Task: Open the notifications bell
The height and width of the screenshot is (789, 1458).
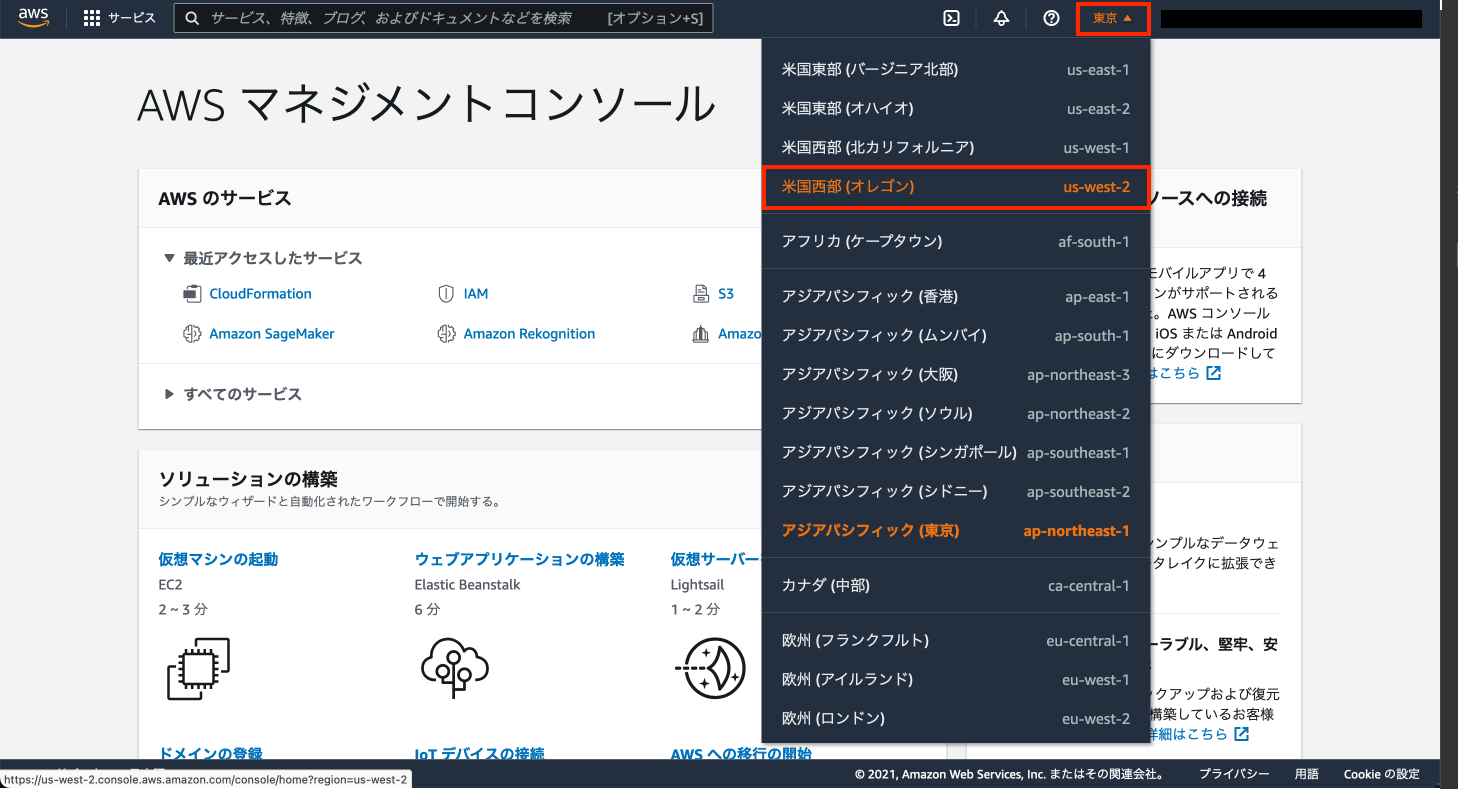Action: coord(1001,18)
